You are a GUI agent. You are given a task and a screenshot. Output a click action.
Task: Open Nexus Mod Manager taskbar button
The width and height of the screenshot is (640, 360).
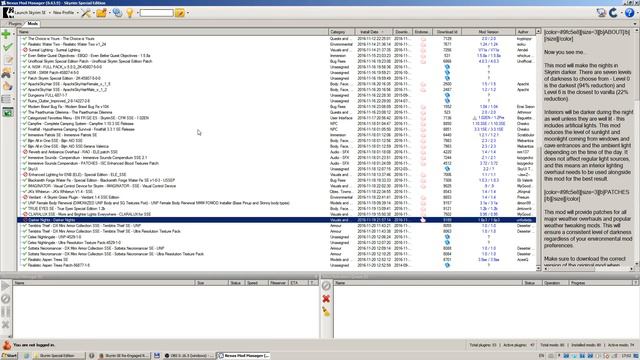[x=244, y=356]
